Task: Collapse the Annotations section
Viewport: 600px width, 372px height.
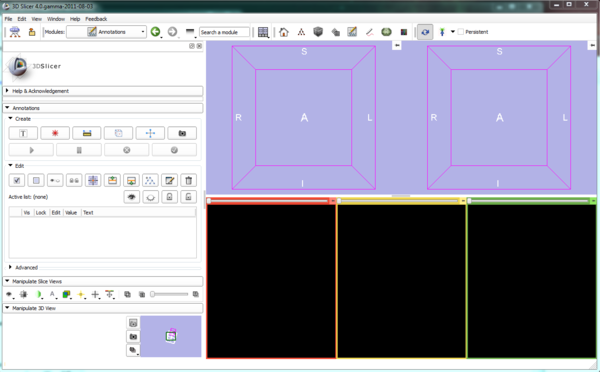Action: [103, 108]
